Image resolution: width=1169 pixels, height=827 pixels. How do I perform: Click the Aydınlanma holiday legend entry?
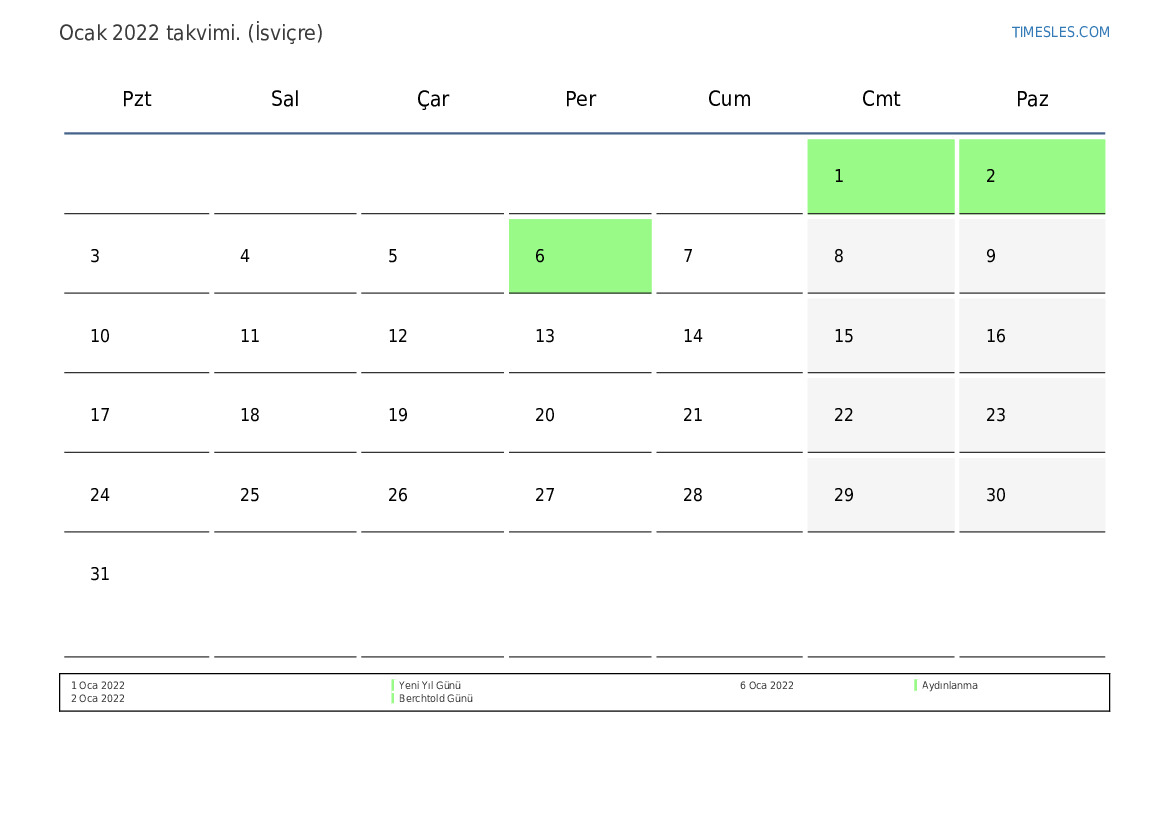950,686
